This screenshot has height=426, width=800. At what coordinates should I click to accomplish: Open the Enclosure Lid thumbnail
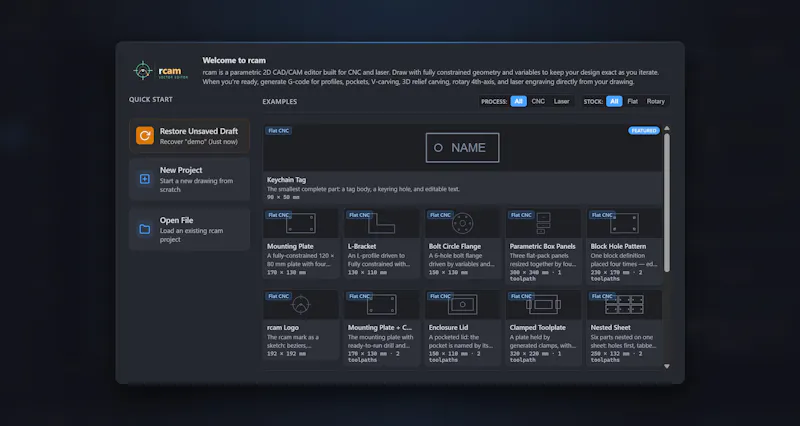point(463,305)
